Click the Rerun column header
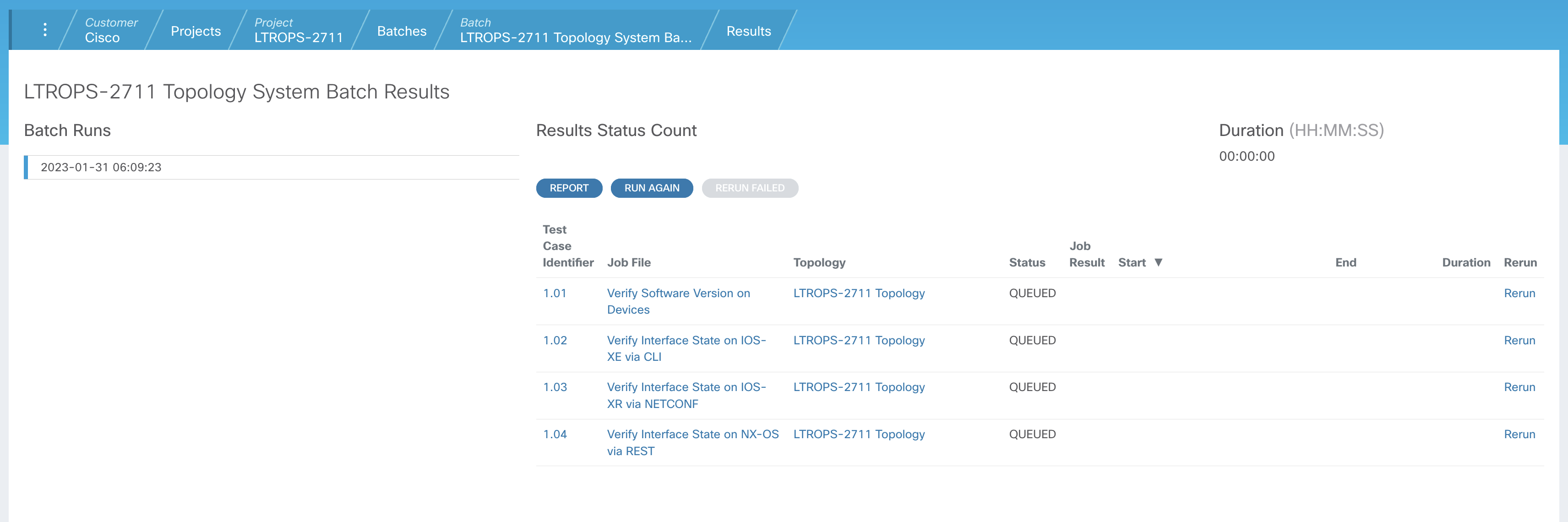Image resolution: width=1568 pixels, height=522 pixels. click(x=1520, y=262)
